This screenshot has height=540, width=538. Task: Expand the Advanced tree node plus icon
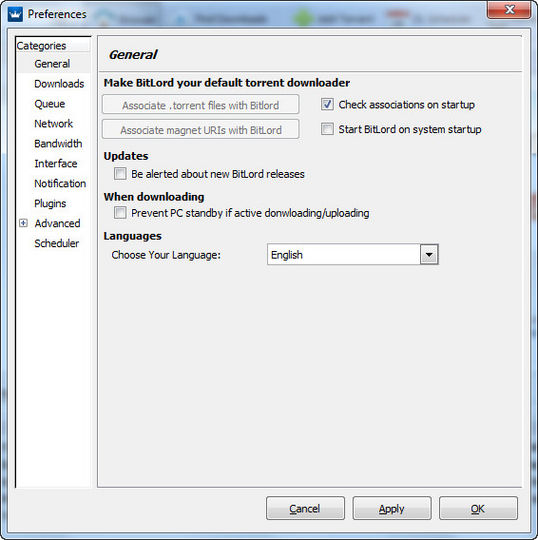coord(23,223)
